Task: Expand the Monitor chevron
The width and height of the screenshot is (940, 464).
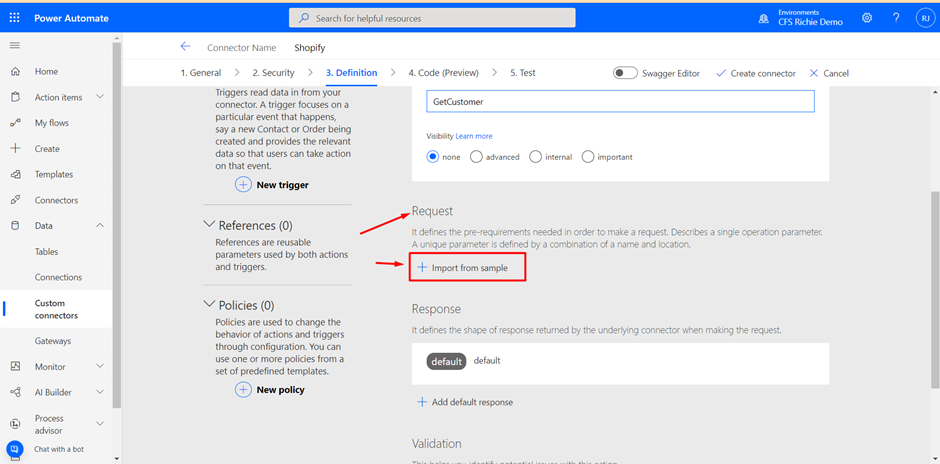Action: (x=100, y=366)
